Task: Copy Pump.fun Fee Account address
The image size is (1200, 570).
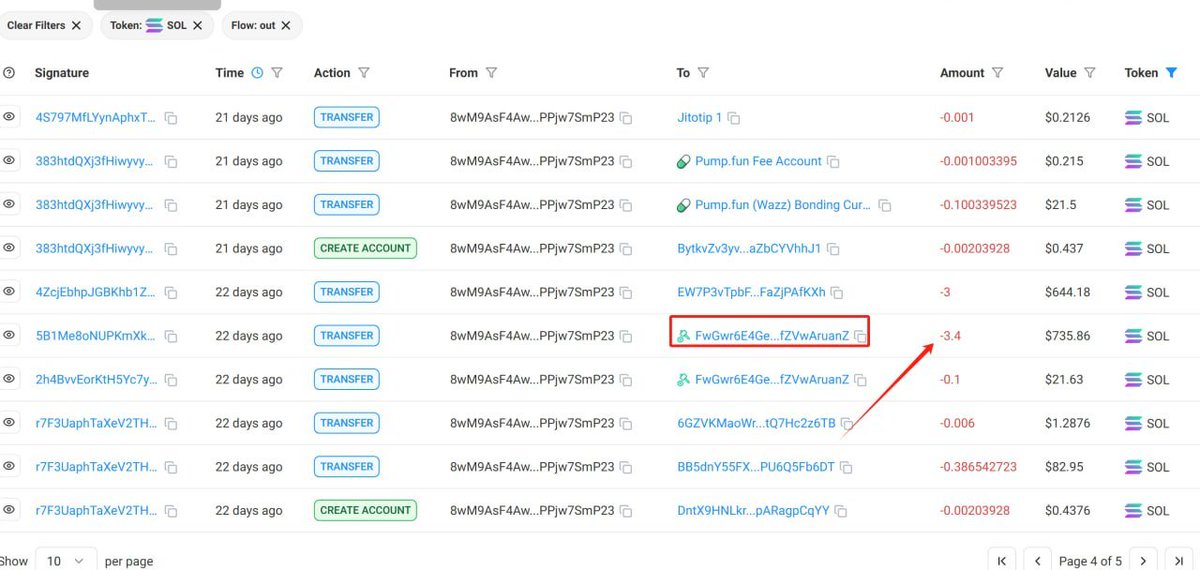Action: pyautogui.click(x=833, y=162)
